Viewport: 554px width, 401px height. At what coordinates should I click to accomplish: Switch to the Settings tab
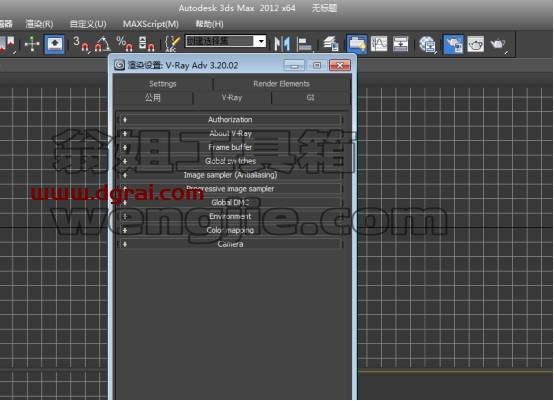(163, 84)
